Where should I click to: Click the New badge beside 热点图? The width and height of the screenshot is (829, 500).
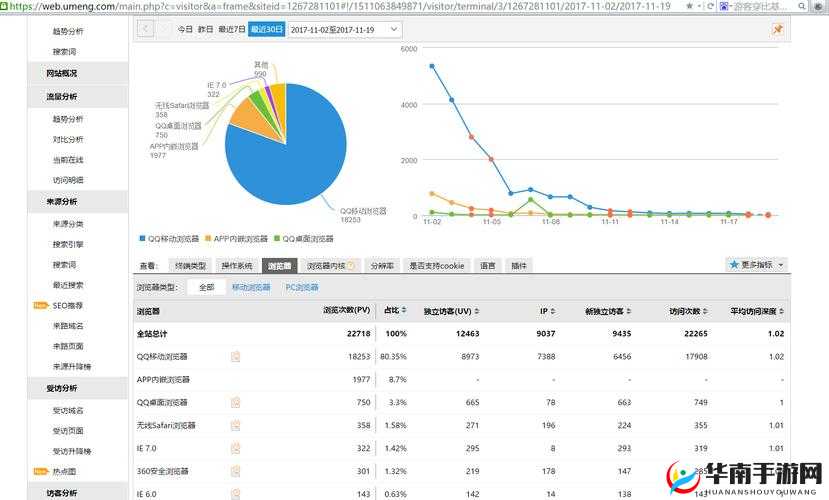40,471
